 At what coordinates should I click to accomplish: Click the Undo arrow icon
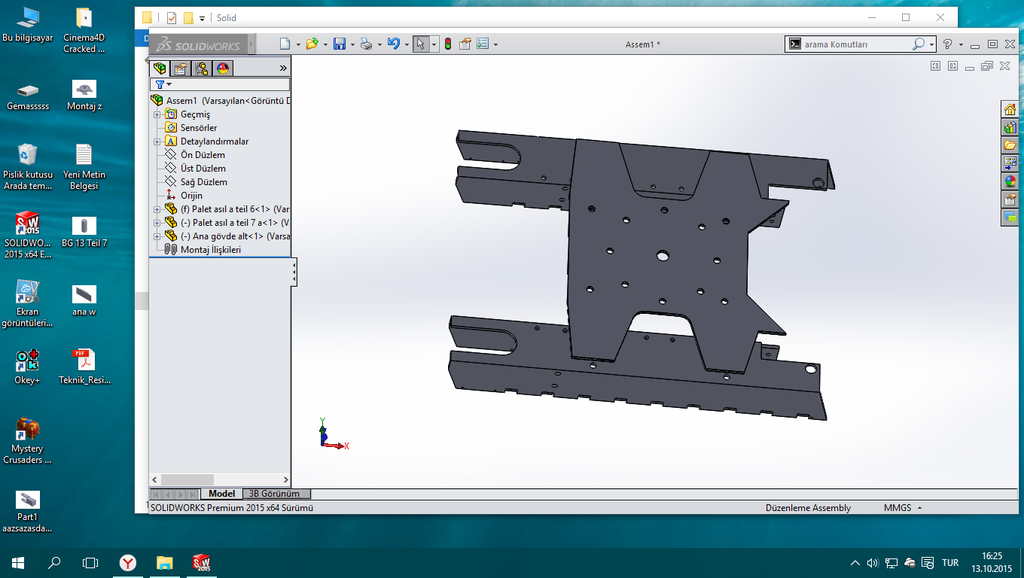(x=392, y=44)
